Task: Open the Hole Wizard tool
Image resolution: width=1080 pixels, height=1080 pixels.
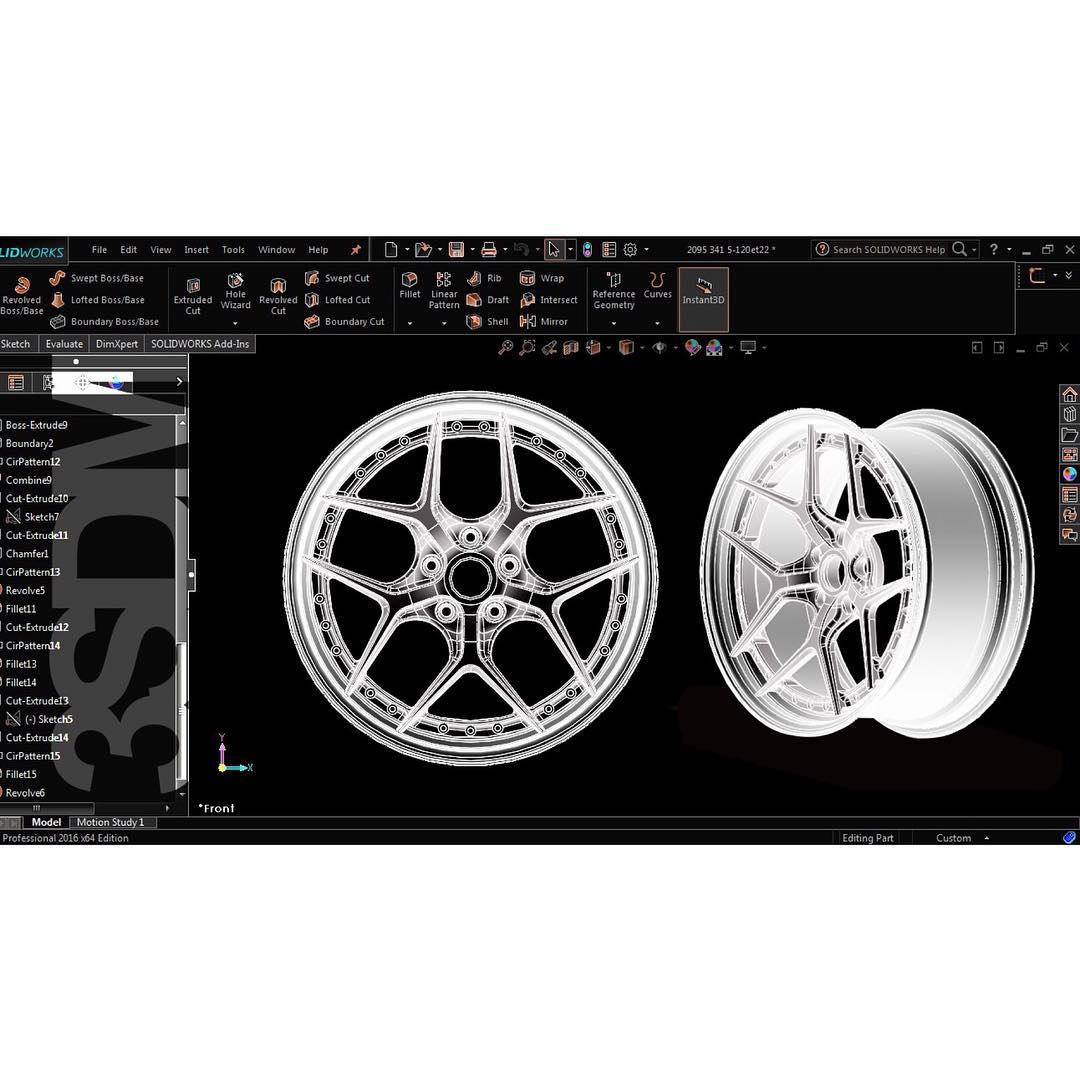Action: tap(235, 293)
